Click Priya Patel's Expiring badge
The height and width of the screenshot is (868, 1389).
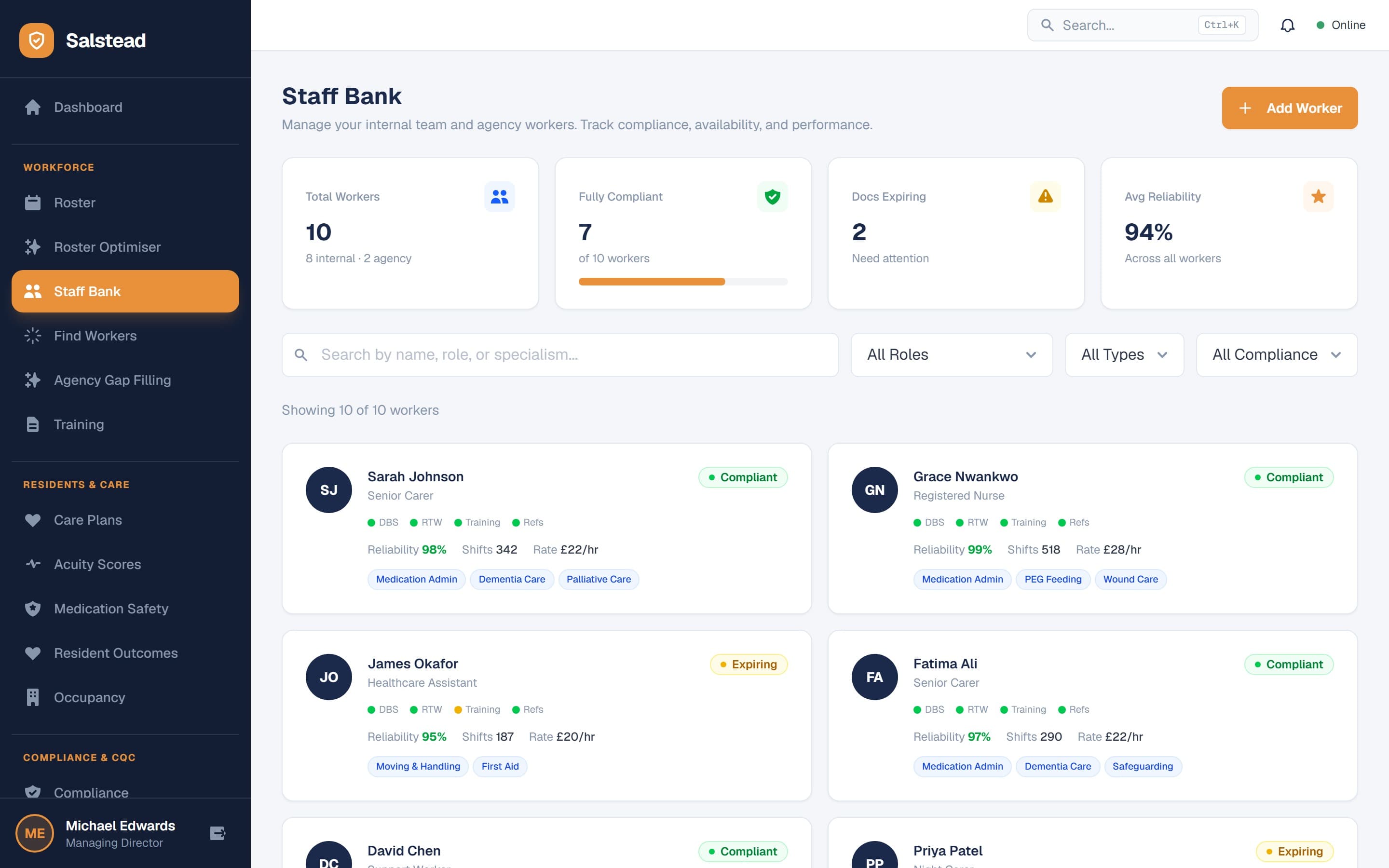(x=1294, y=851)
